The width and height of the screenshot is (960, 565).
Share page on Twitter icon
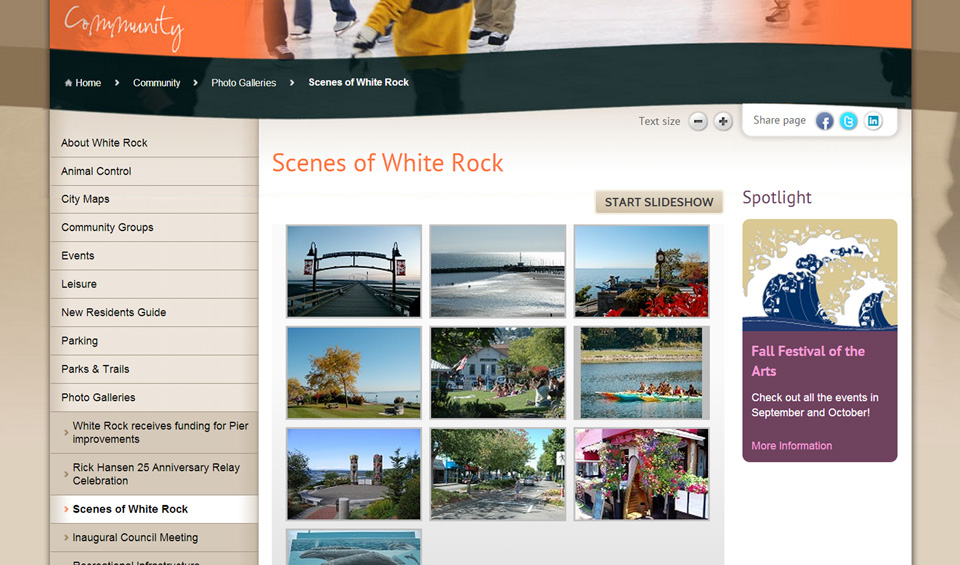(x=849, y=121)
